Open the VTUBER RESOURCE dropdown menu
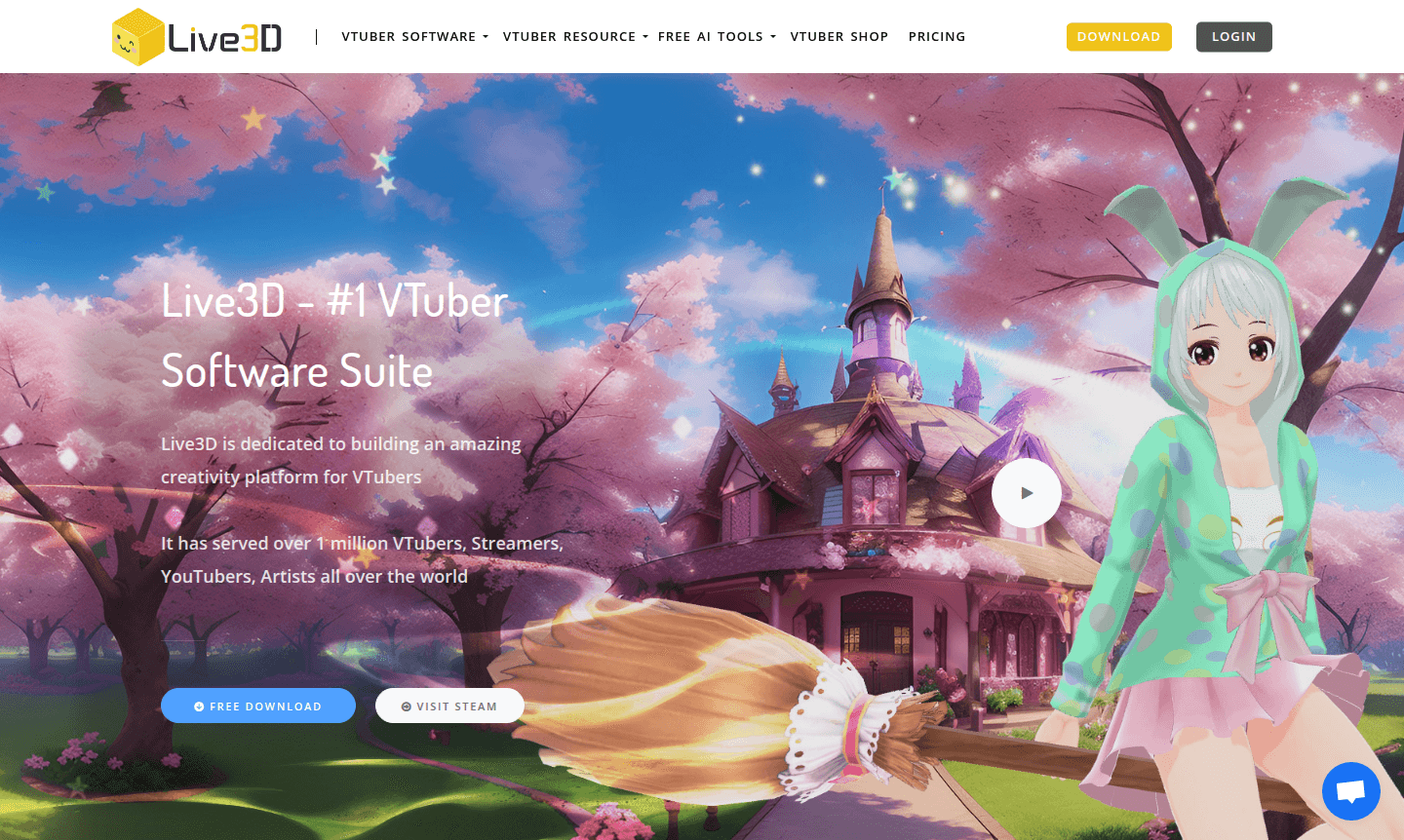 coord(568,36)
